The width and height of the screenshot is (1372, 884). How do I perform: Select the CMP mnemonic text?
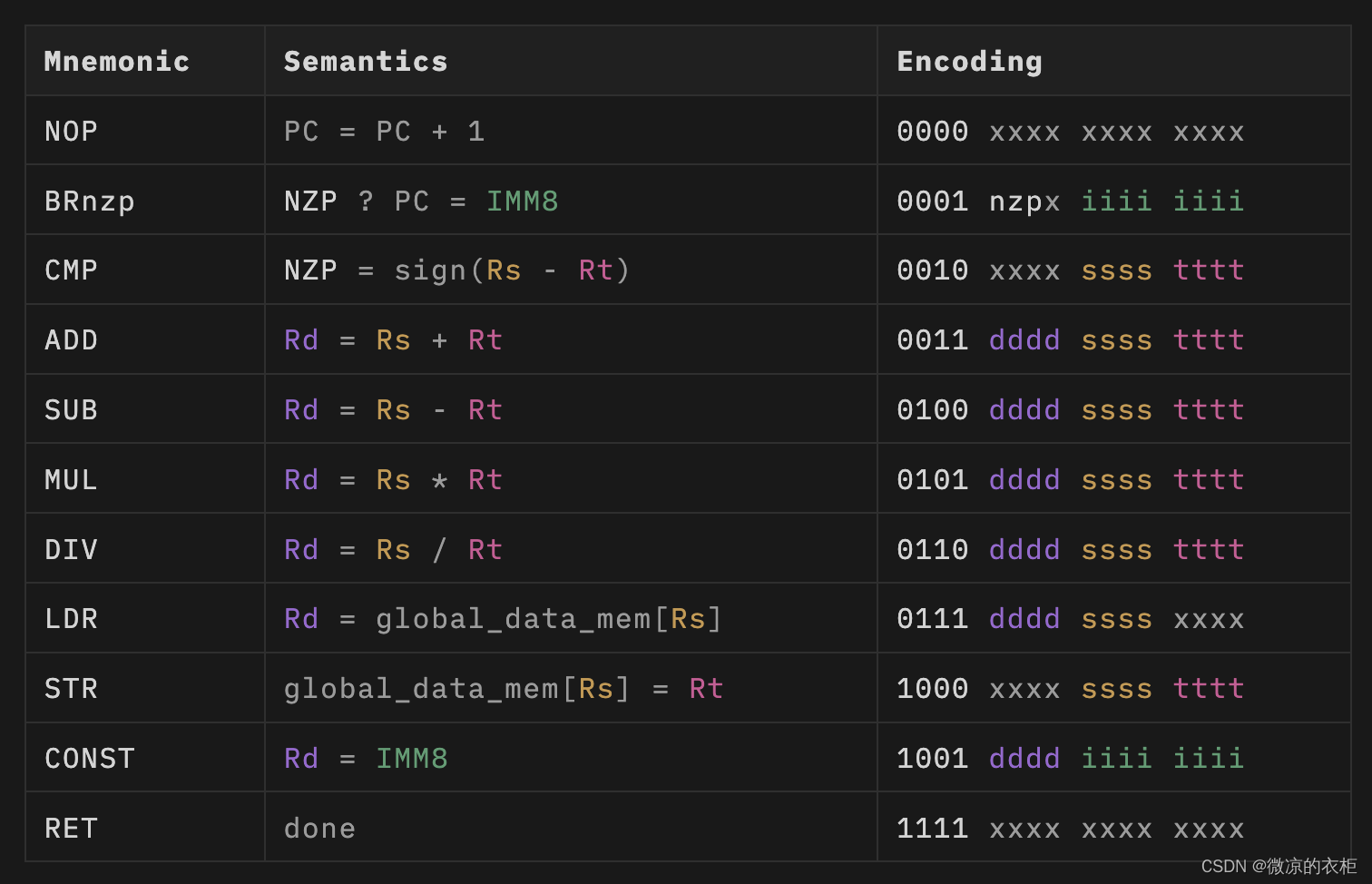point(72,270)
